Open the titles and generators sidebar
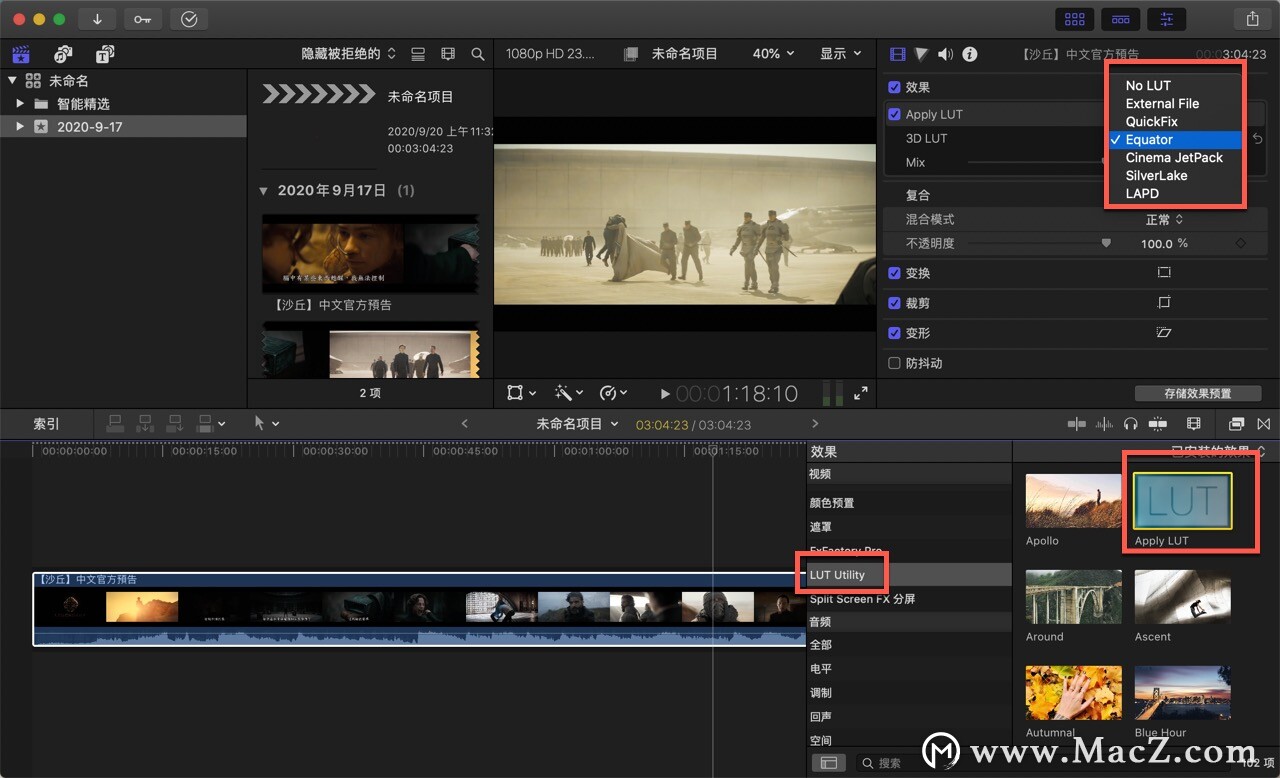 click(x=104, y=54)
